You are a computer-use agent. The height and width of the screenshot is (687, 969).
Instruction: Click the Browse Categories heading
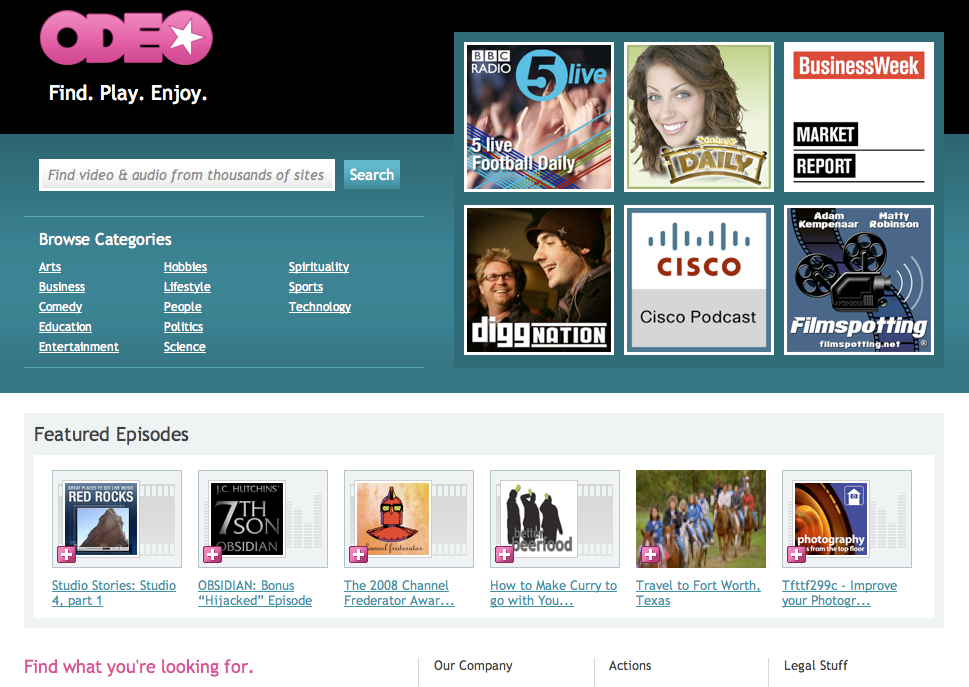tap(105, 240)
